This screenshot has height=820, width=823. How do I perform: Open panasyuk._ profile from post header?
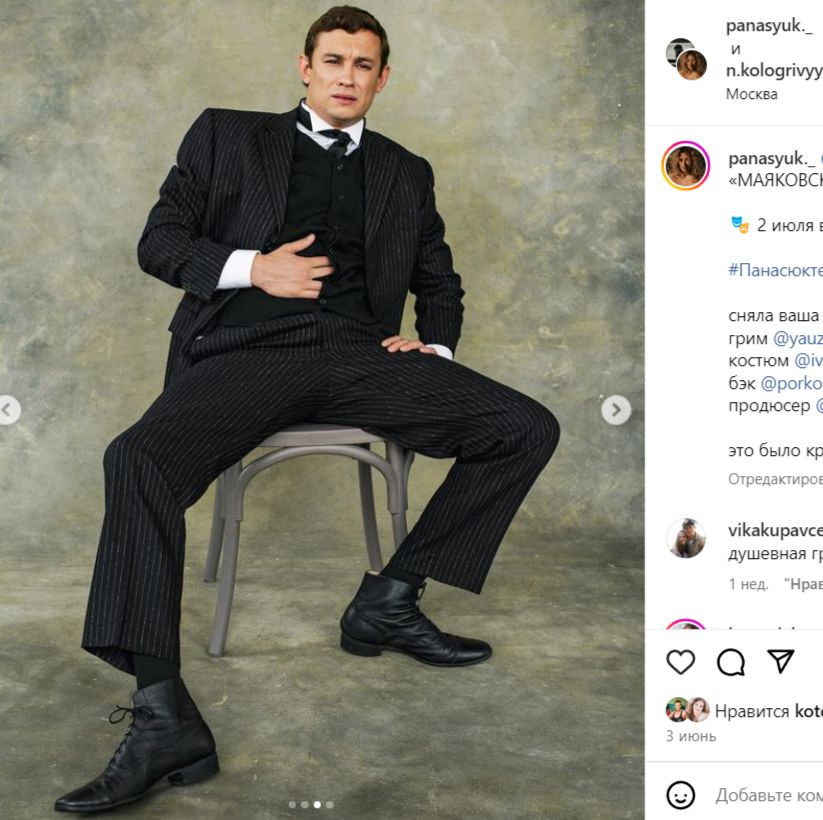[x=768, y=26]
